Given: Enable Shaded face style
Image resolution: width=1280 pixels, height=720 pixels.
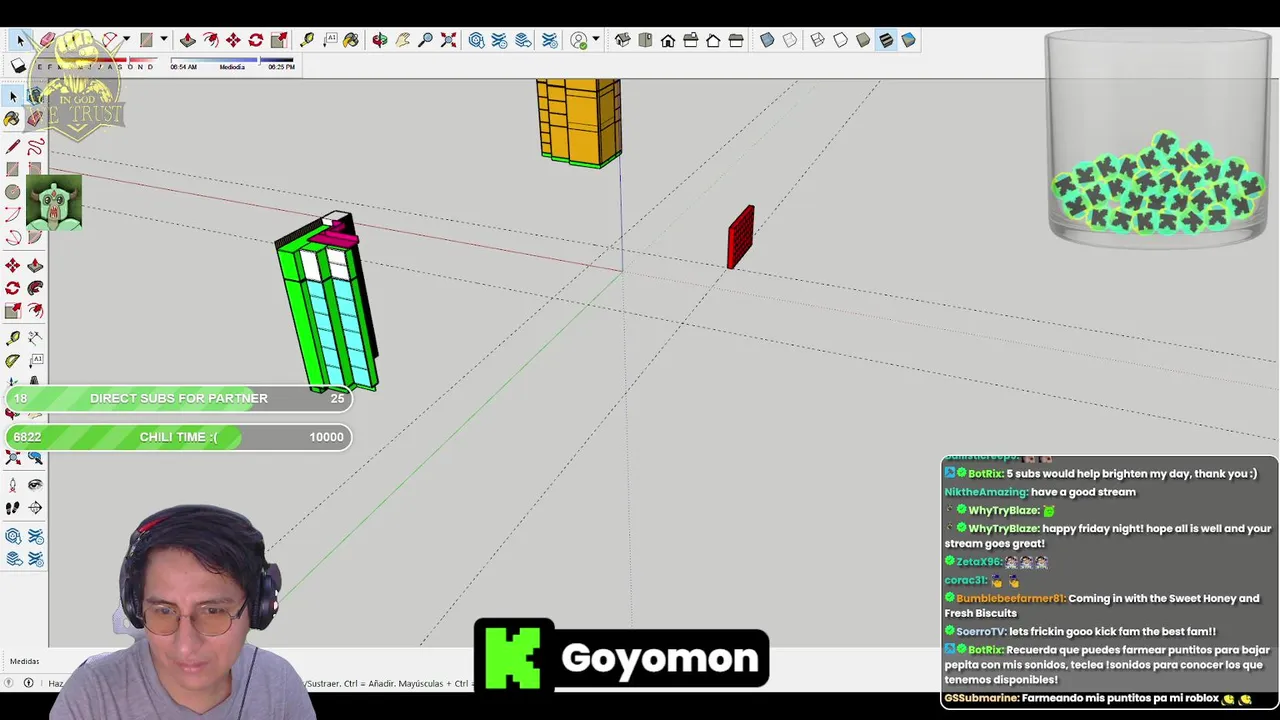Looking at the screenshot, I should point(863,40).
